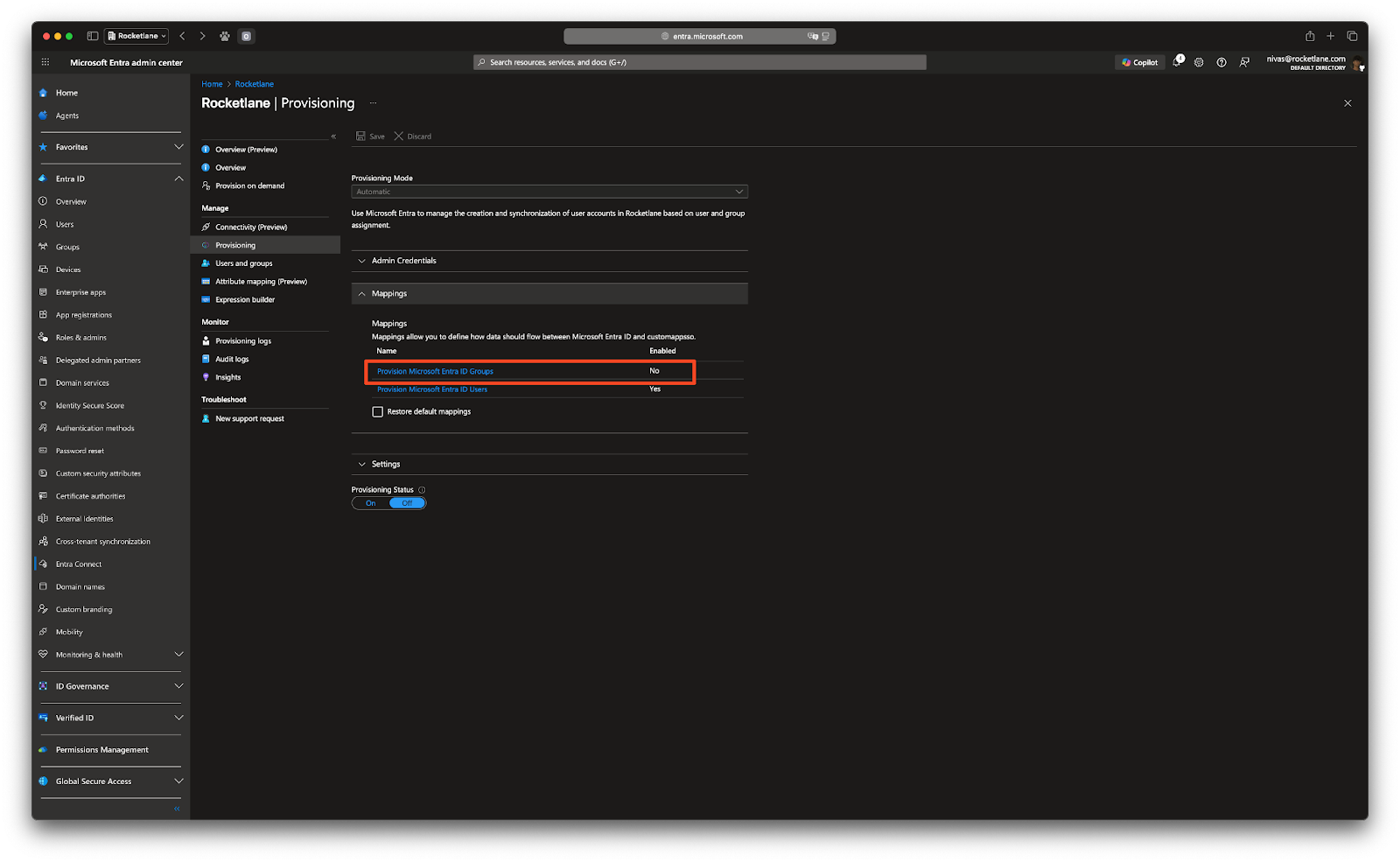Open Provision Microsoft Entra ID Groups mapping

(x=435, y=371)
